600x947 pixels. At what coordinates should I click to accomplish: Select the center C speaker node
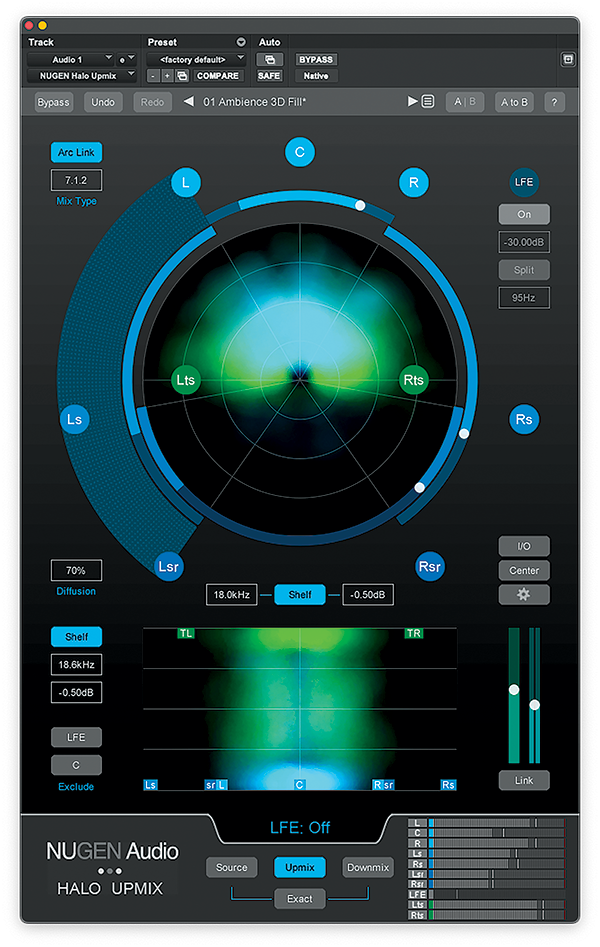[x=299, y=152]
